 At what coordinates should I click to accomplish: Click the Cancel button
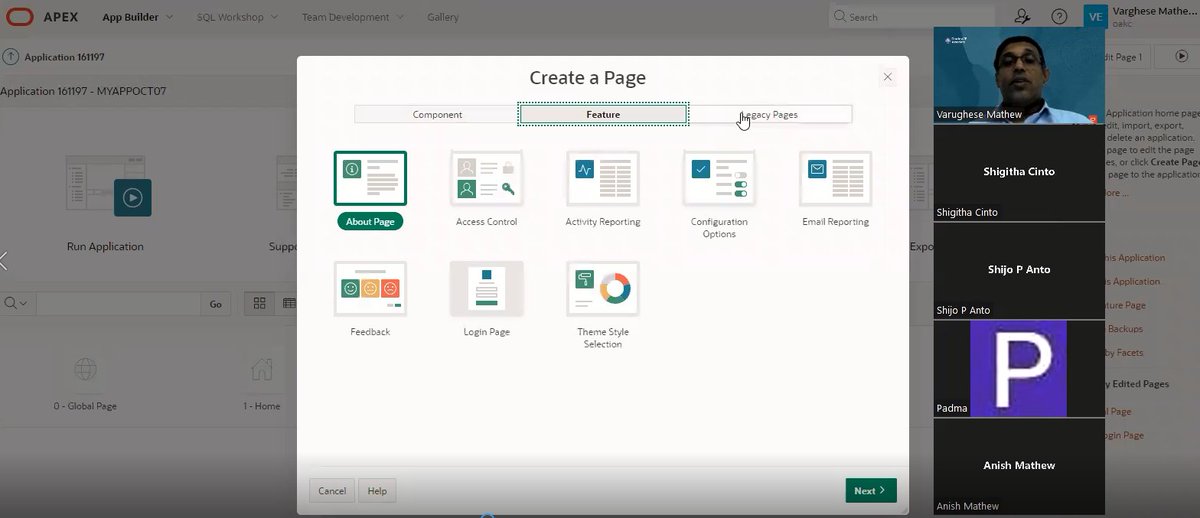pyautogui.click(x=332, y=490)
